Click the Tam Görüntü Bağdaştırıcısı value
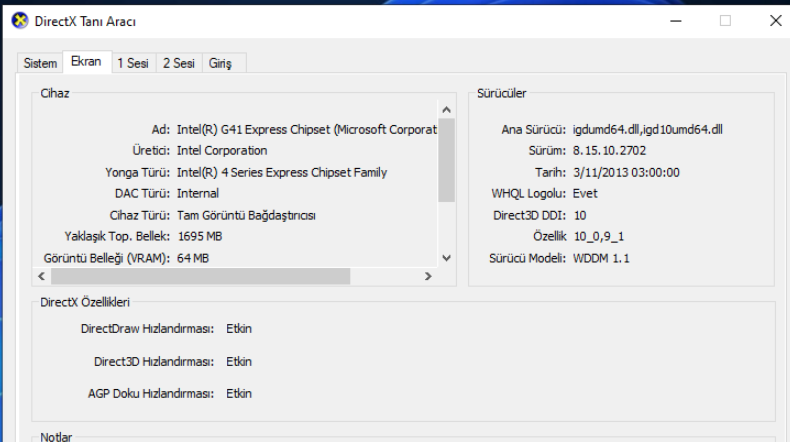 [246, 216]
